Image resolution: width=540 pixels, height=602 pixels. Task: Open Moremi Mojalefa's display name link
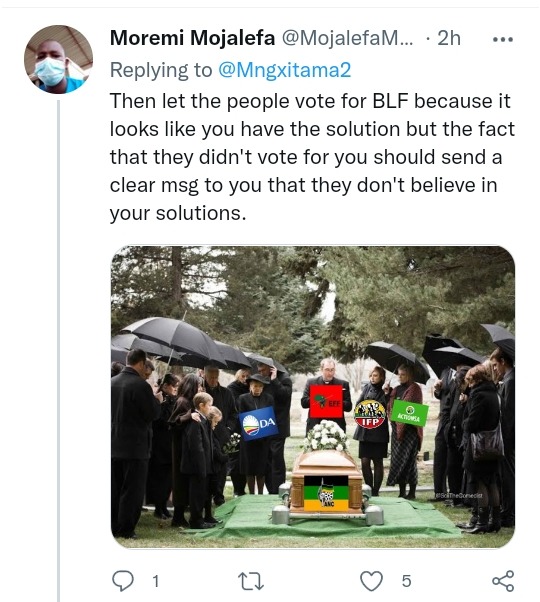(x=192, y=38)
